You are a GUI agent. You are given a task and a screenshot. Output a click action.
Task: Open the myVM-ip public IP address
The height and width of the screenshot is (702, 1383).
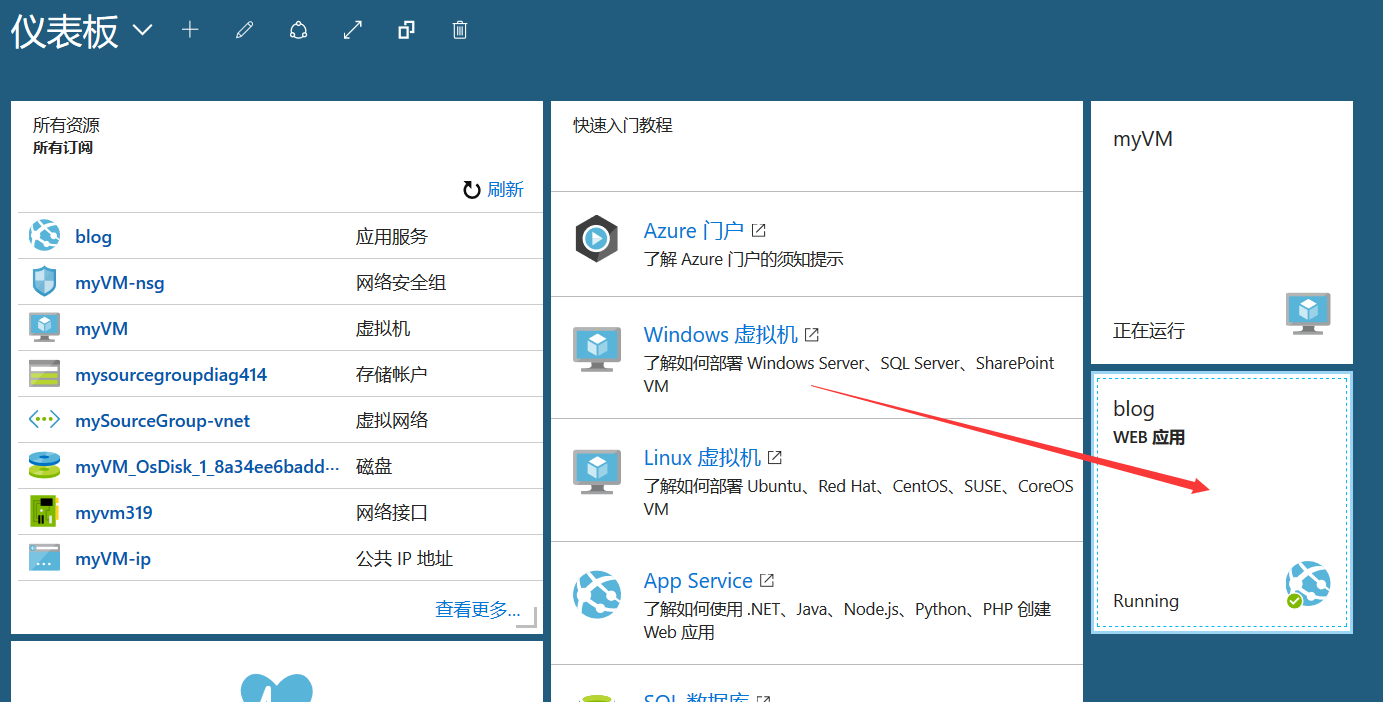[113, 559]
